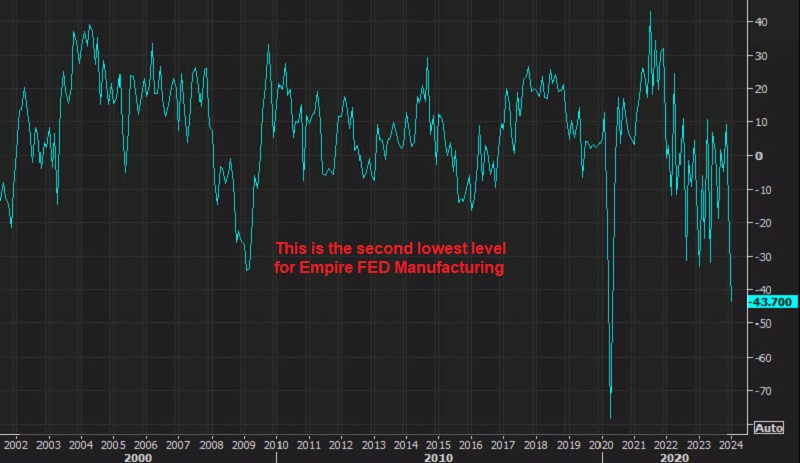Click the 2014 year label
This screenshot has height=463, width=800.
point(406,445)
